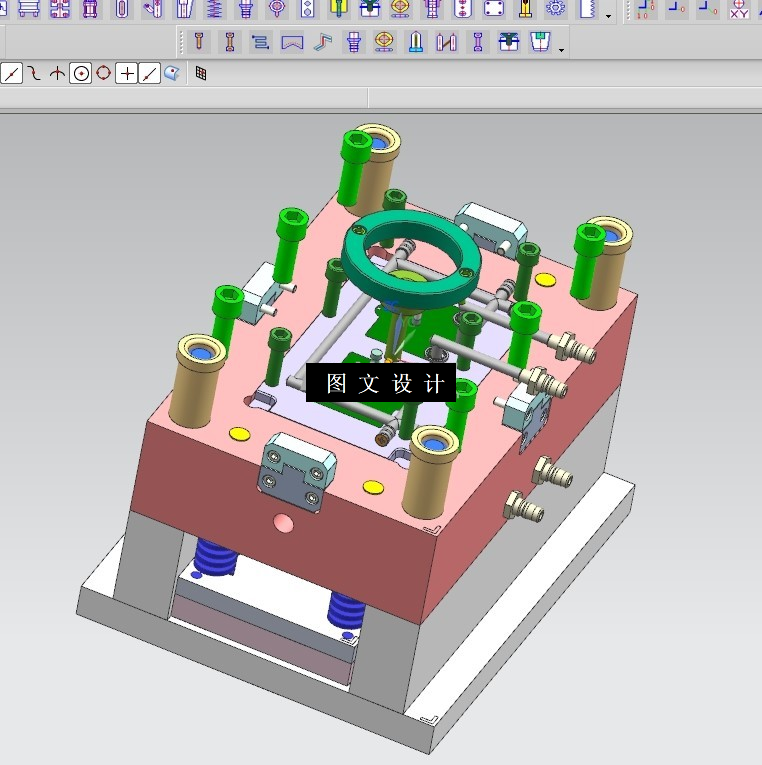Click the ejector pin icon in second toolbar

199,41
